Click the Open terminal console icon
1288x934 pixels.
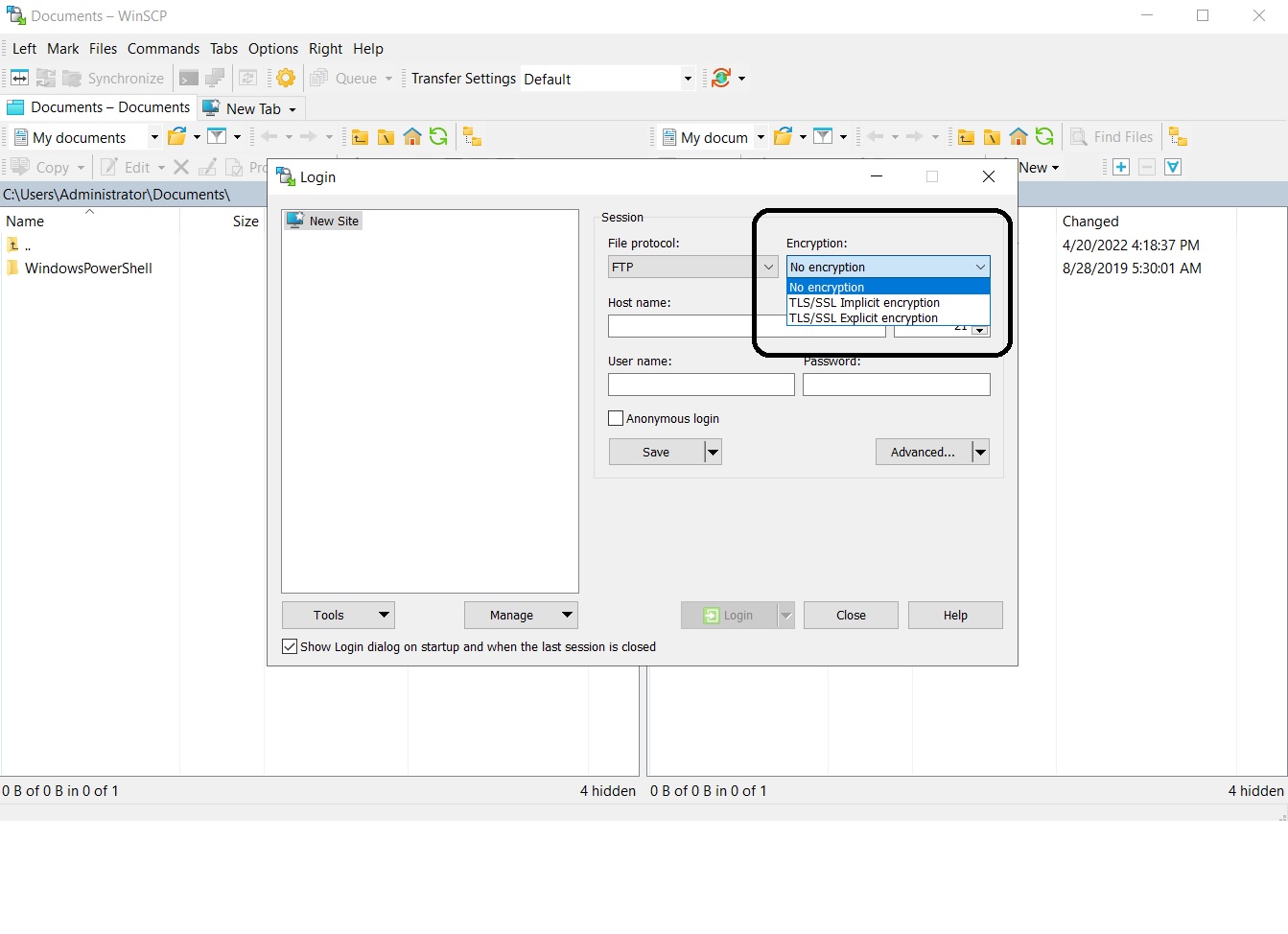click(x=189, y=79)
